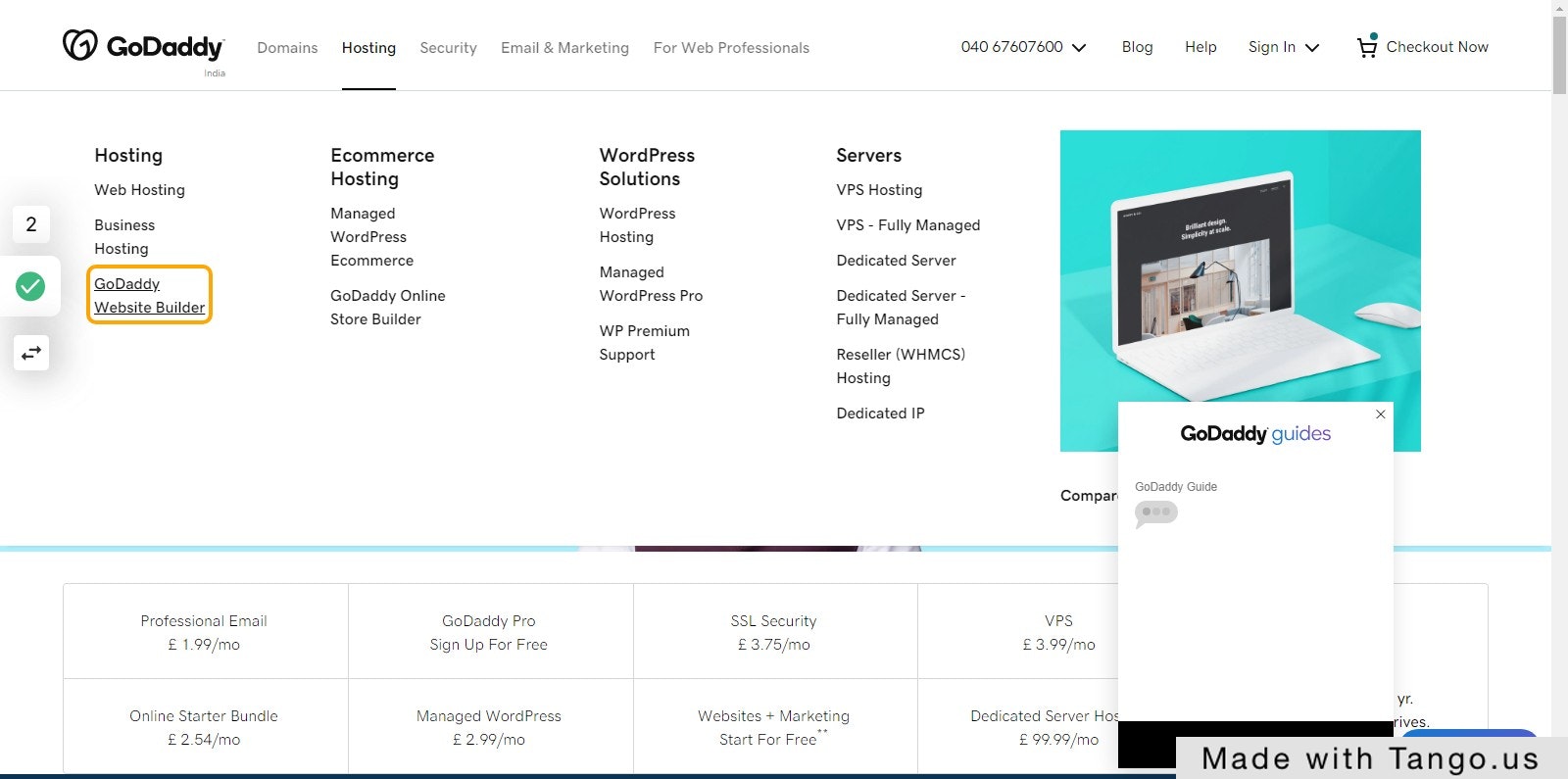This screenshot has height=779, width=1568.
Task: Open the For Web Professionals menu
Action: tap(731, 48)
